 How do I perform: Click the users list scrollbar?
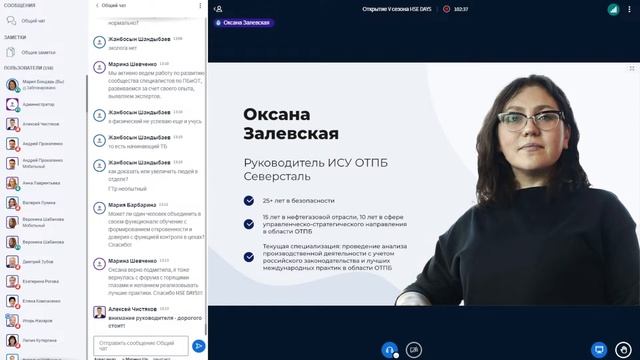(x=87, y=94)
